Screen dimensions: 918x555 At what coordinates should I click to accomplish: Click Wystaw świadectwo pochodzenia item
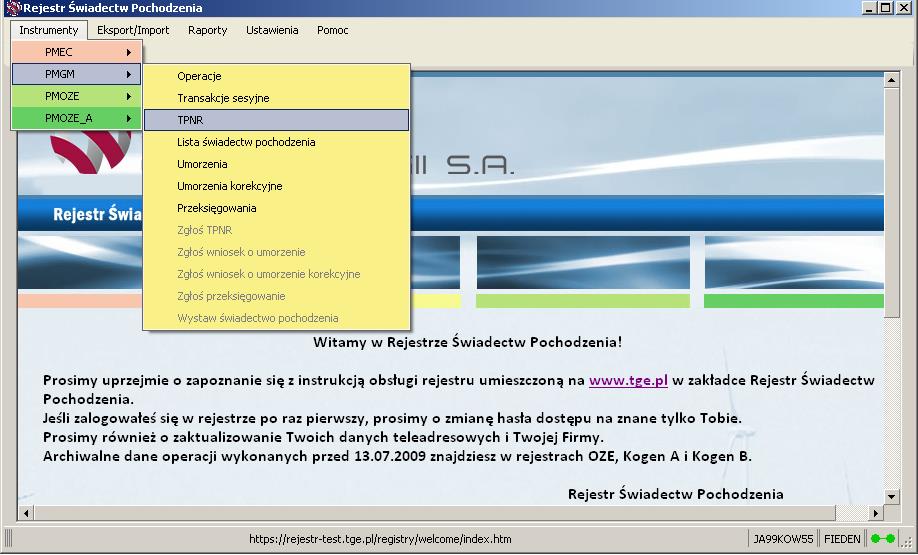(276, 318)
